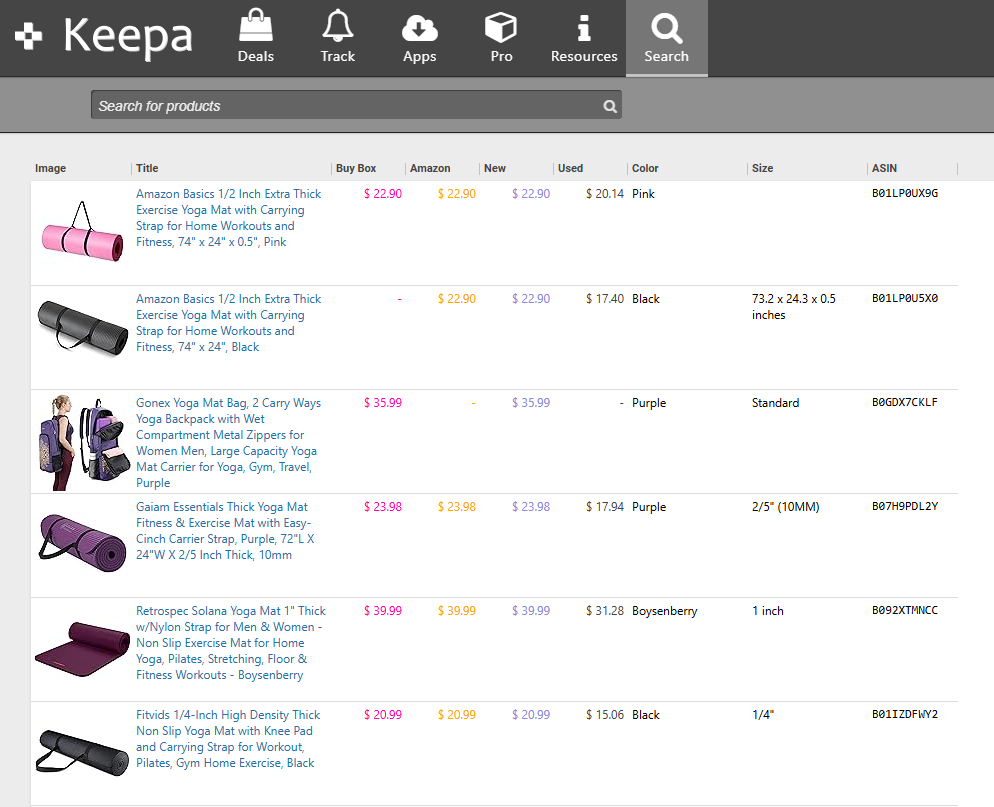994x807 pixels.
Task: Open the Retrospec Solana Yoga Mat listing
Action: tap(228, 642)
